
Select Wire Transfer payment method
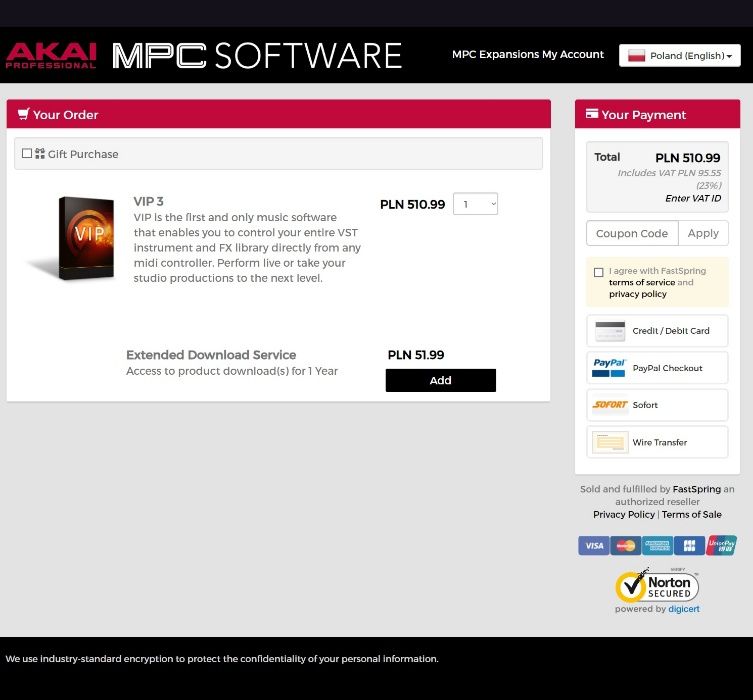click(x=657, y=442)
